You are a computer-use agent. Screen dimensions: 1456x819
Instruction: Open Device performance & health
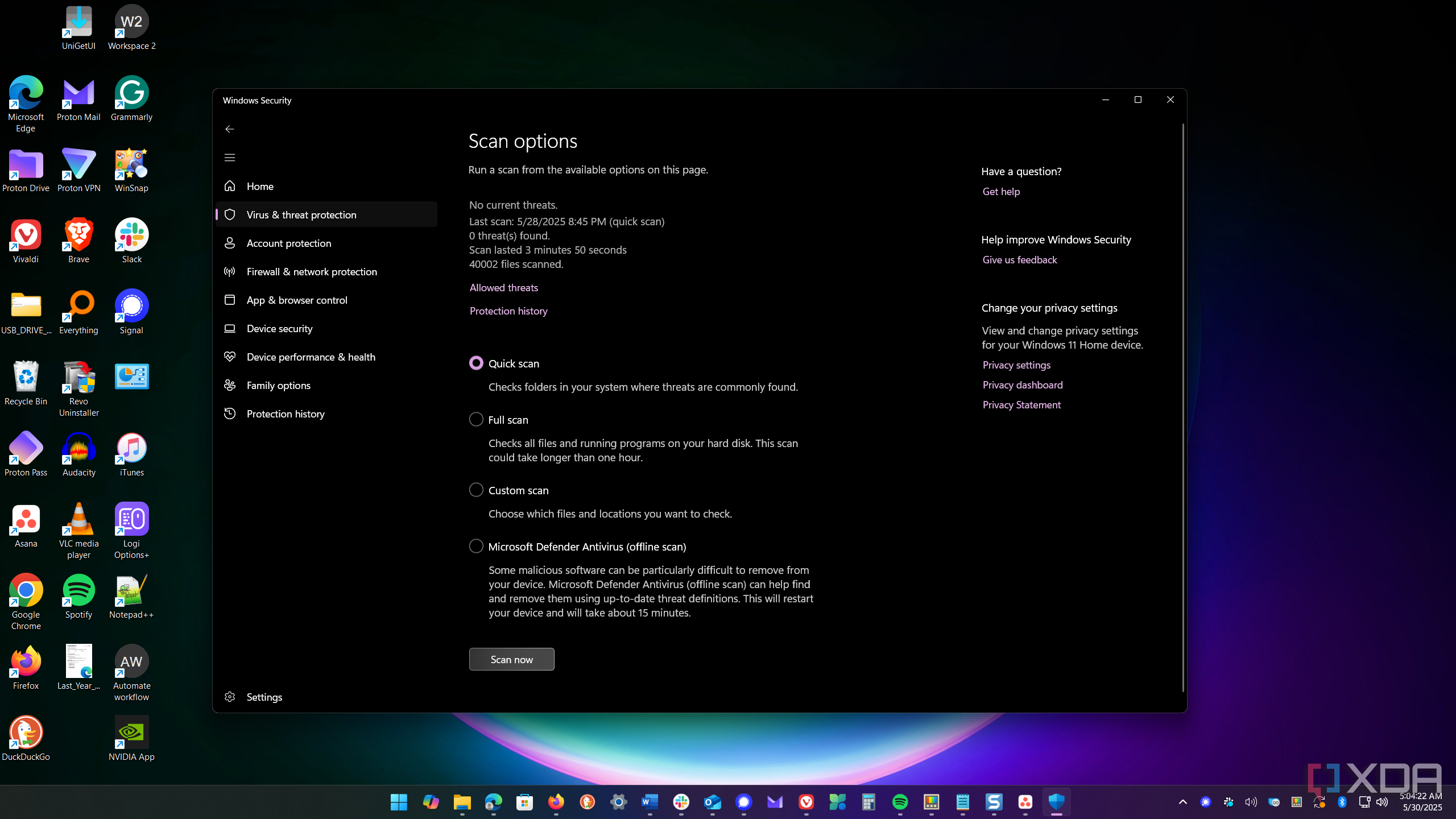pos(326,357)
